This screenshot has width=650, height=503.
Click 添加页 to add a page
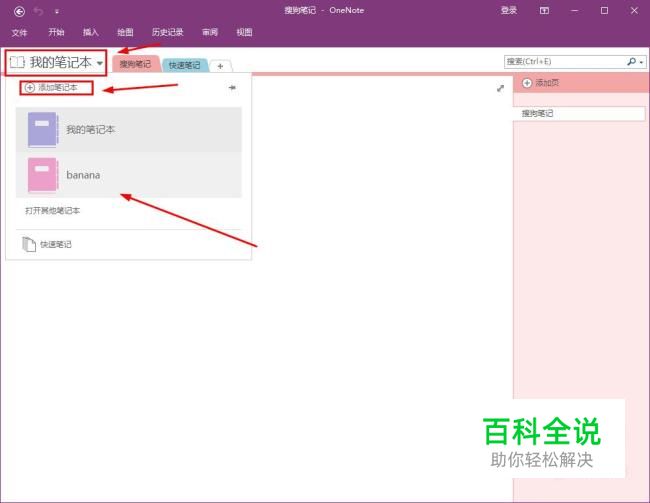(x=541, y=83)
